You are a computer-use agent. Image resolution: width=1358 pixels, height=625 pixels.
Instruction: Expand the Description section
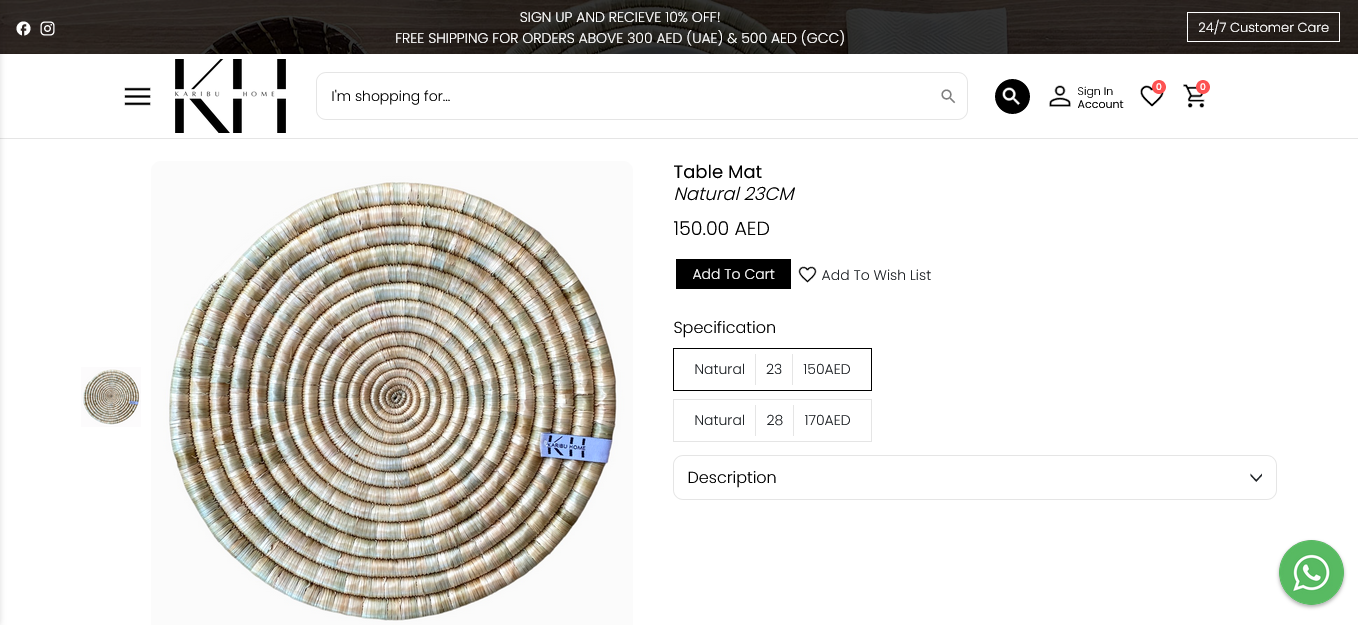974,477
